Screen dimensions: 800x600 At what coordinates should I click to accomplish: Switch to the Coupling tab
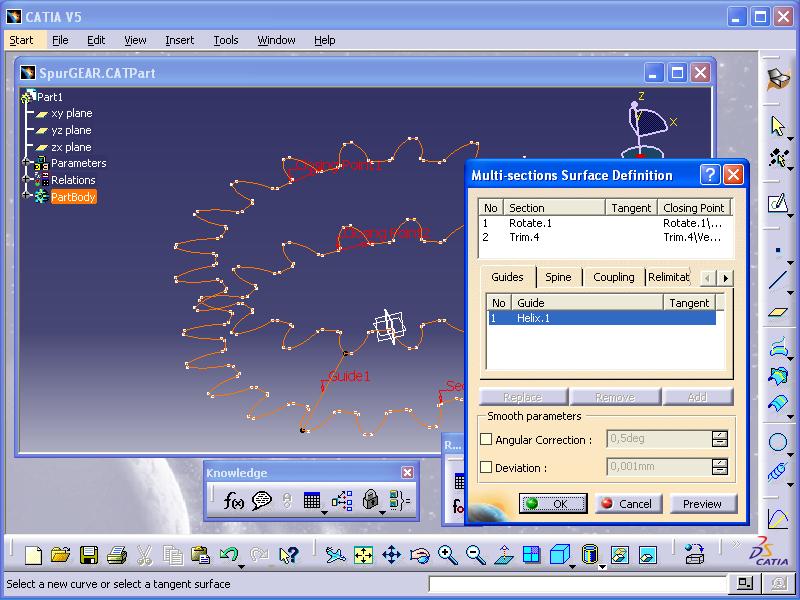point(613,277)
